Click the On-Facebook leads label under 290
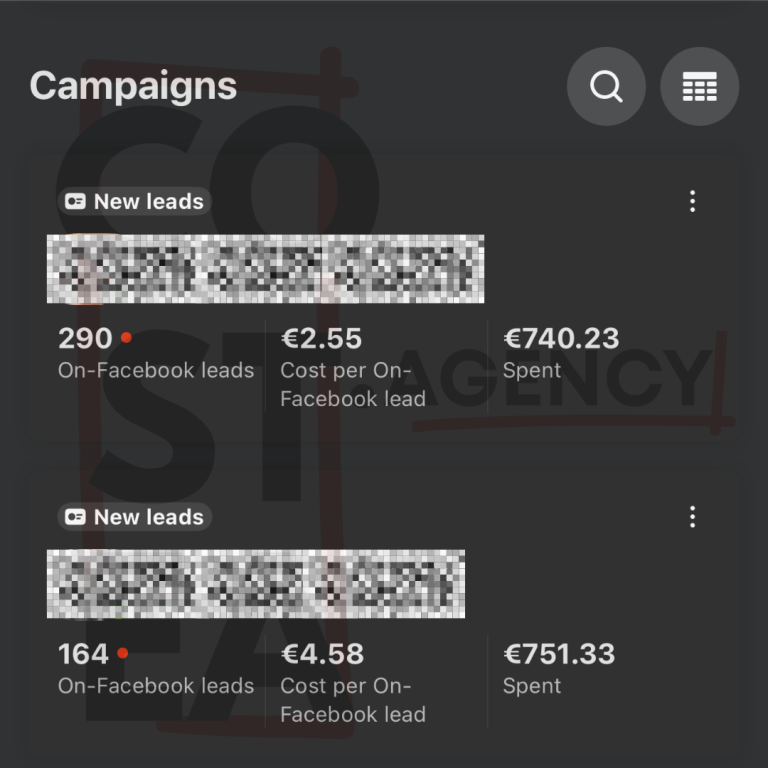 click(156, 371)
